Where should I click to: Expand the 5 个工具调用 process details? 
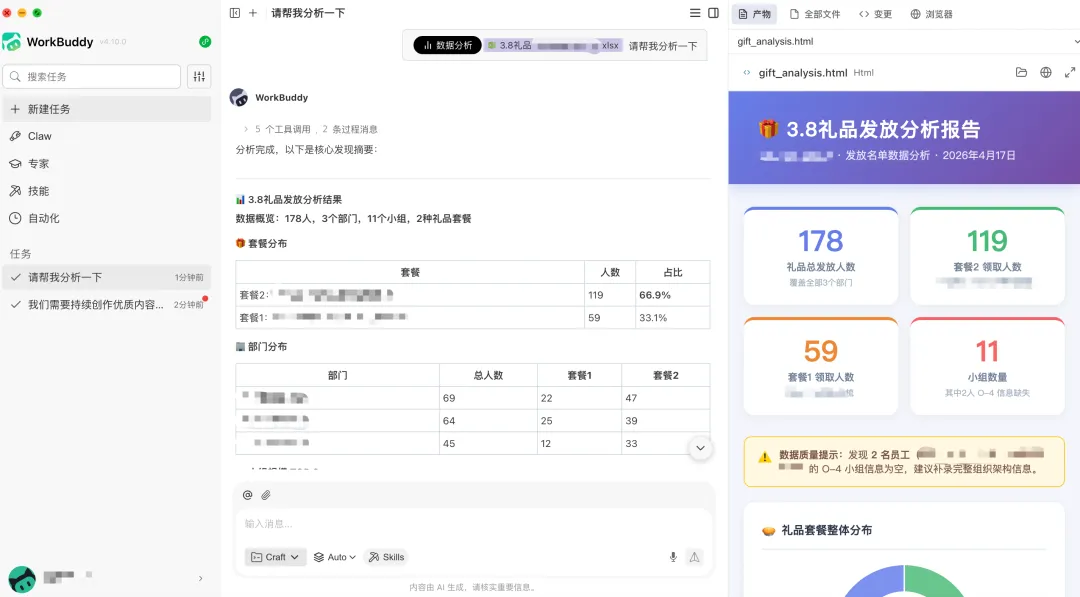point(309,129)
